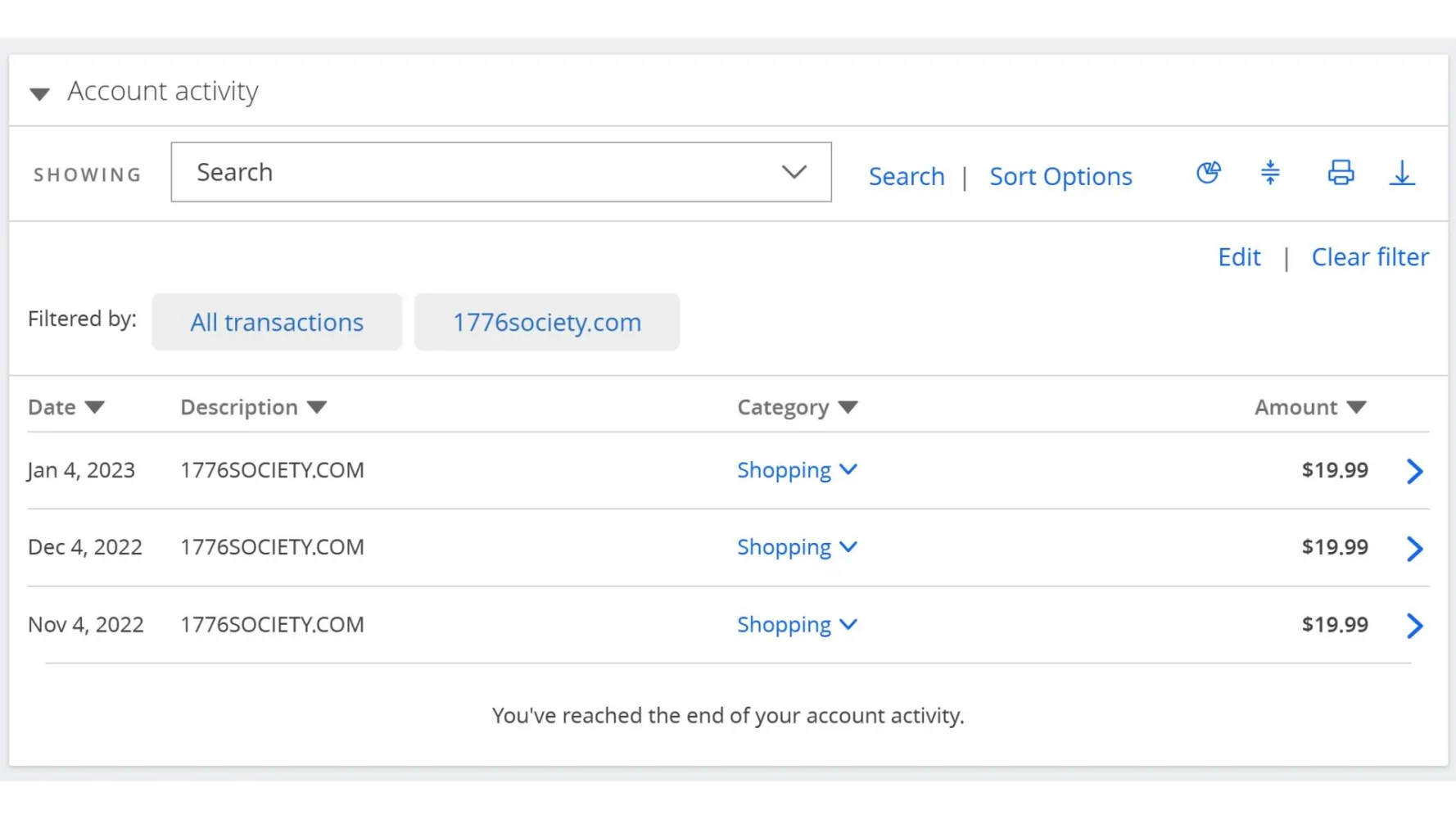This screenshot has width=1456, height=819.
Task: Sort by Amount column arrow
Action: (1356, 407)
